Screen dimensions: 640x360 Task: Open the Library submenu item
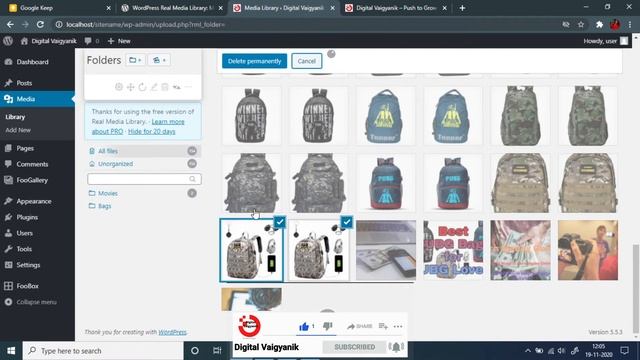(15, 117)
